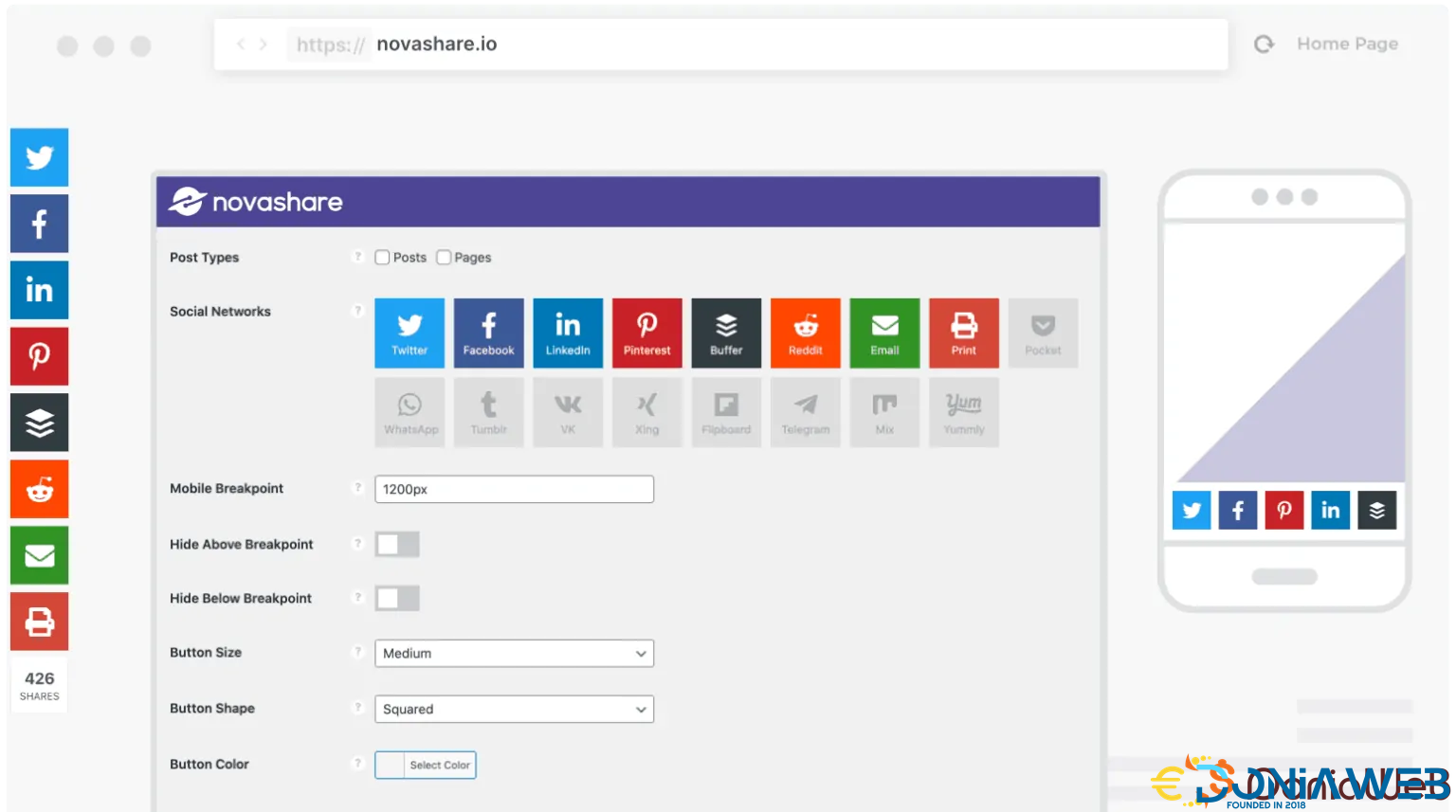
Task: Click the Button Color label
Action: [209, 765]
